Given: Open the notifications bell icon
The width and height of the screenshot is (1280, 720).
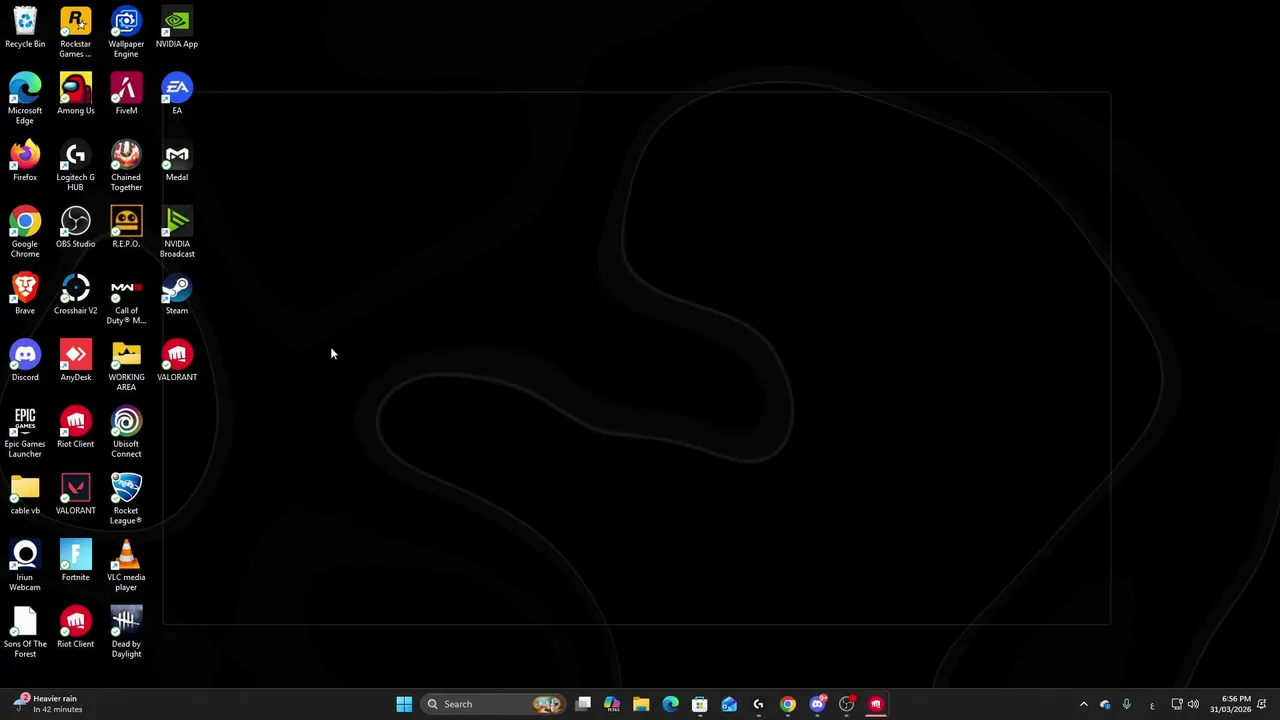Looking at the screenshot, I should pos(1263,704).
